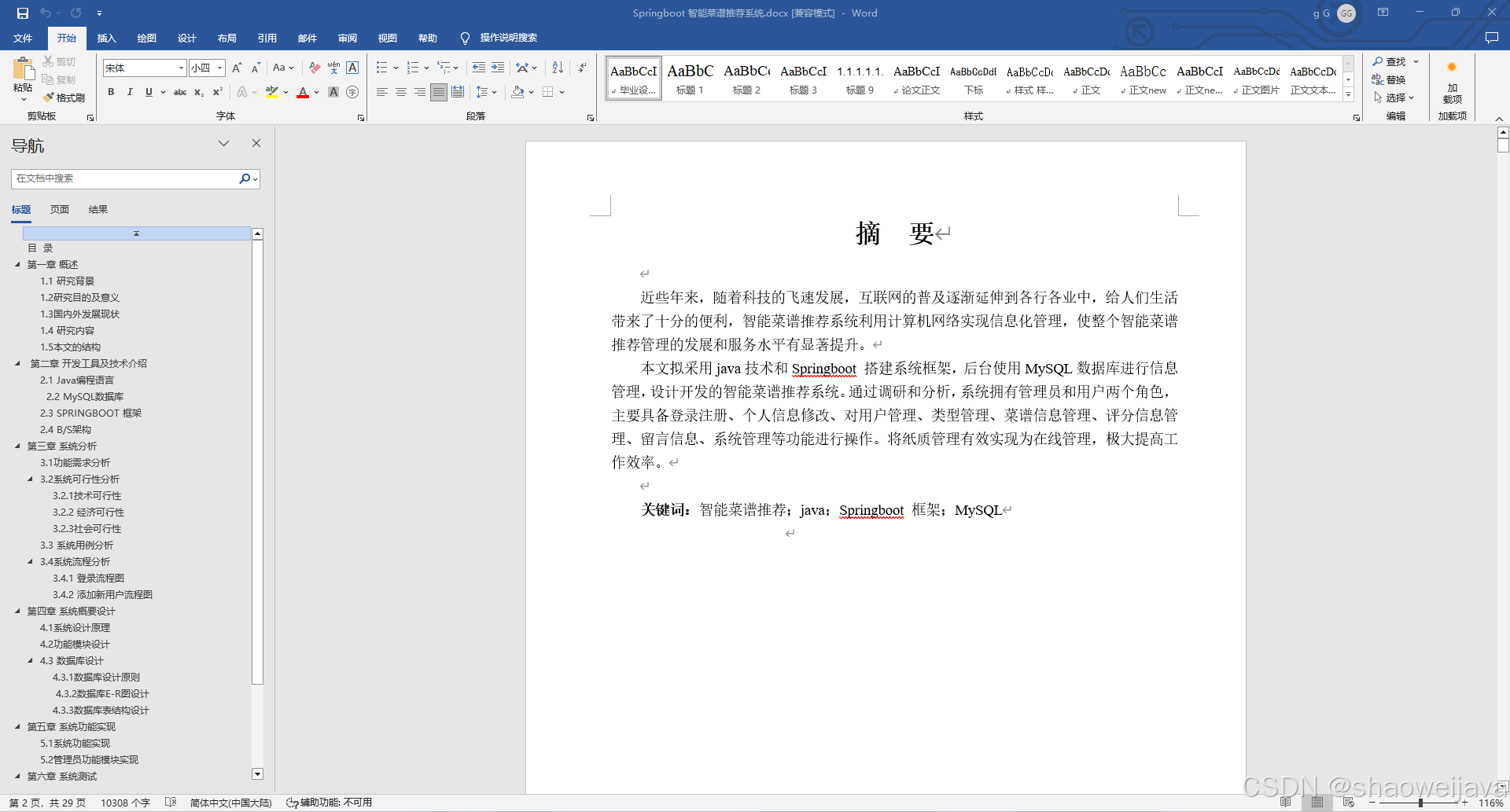Expand the styles gallery More arrow

[x=1348, y=94]
